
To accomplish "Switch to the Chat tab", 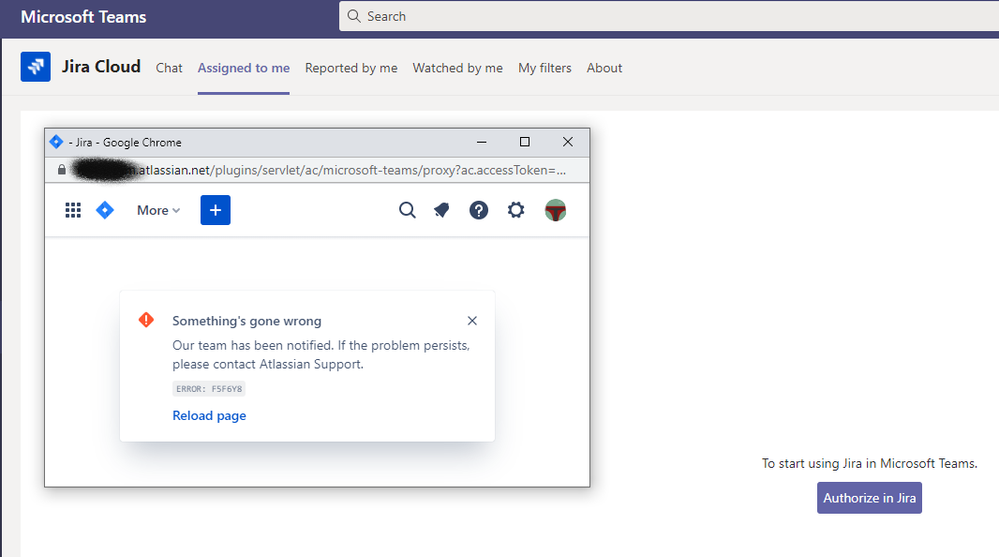I will pos(169,68).
